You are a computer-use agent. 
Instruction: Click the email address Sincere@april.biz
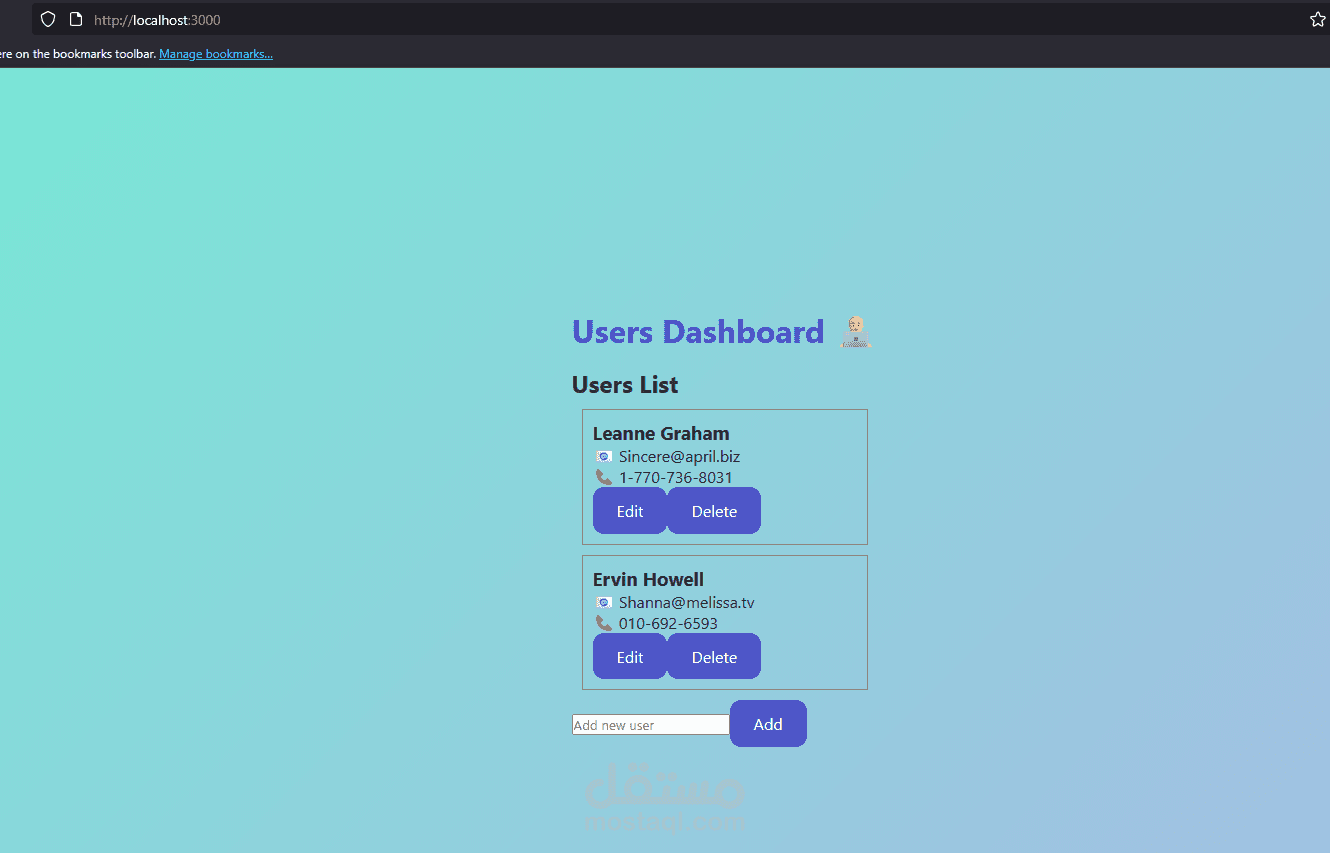point(679,456)
